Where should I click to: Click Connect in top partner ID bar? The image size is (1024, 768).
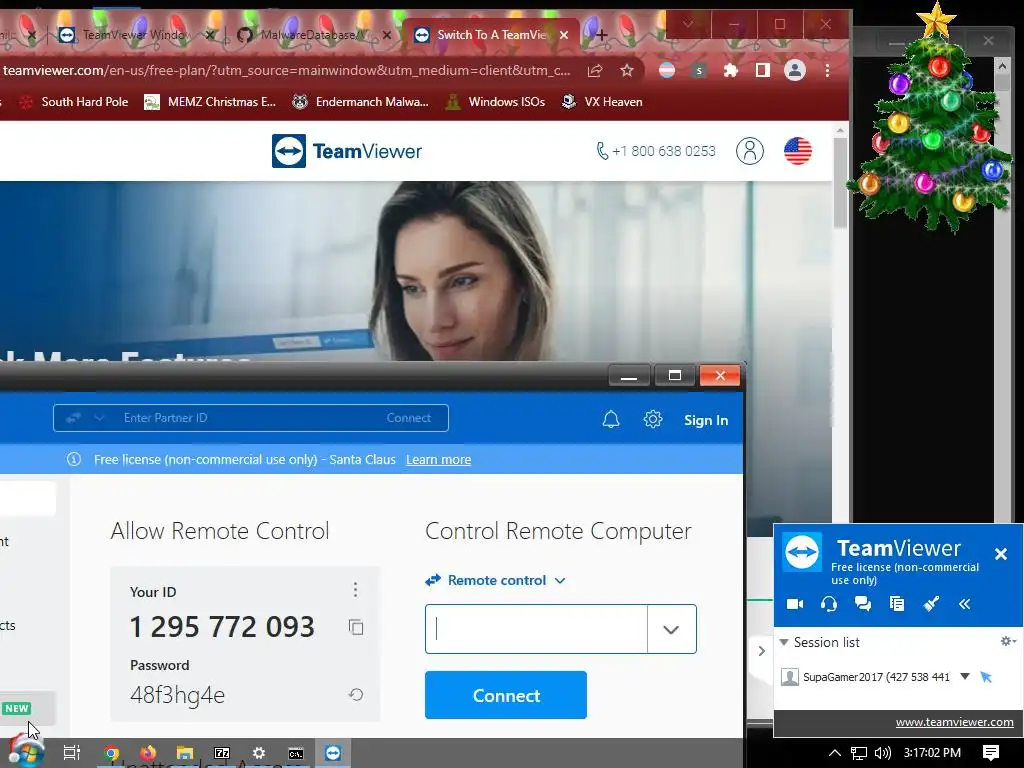click(408, 418)
